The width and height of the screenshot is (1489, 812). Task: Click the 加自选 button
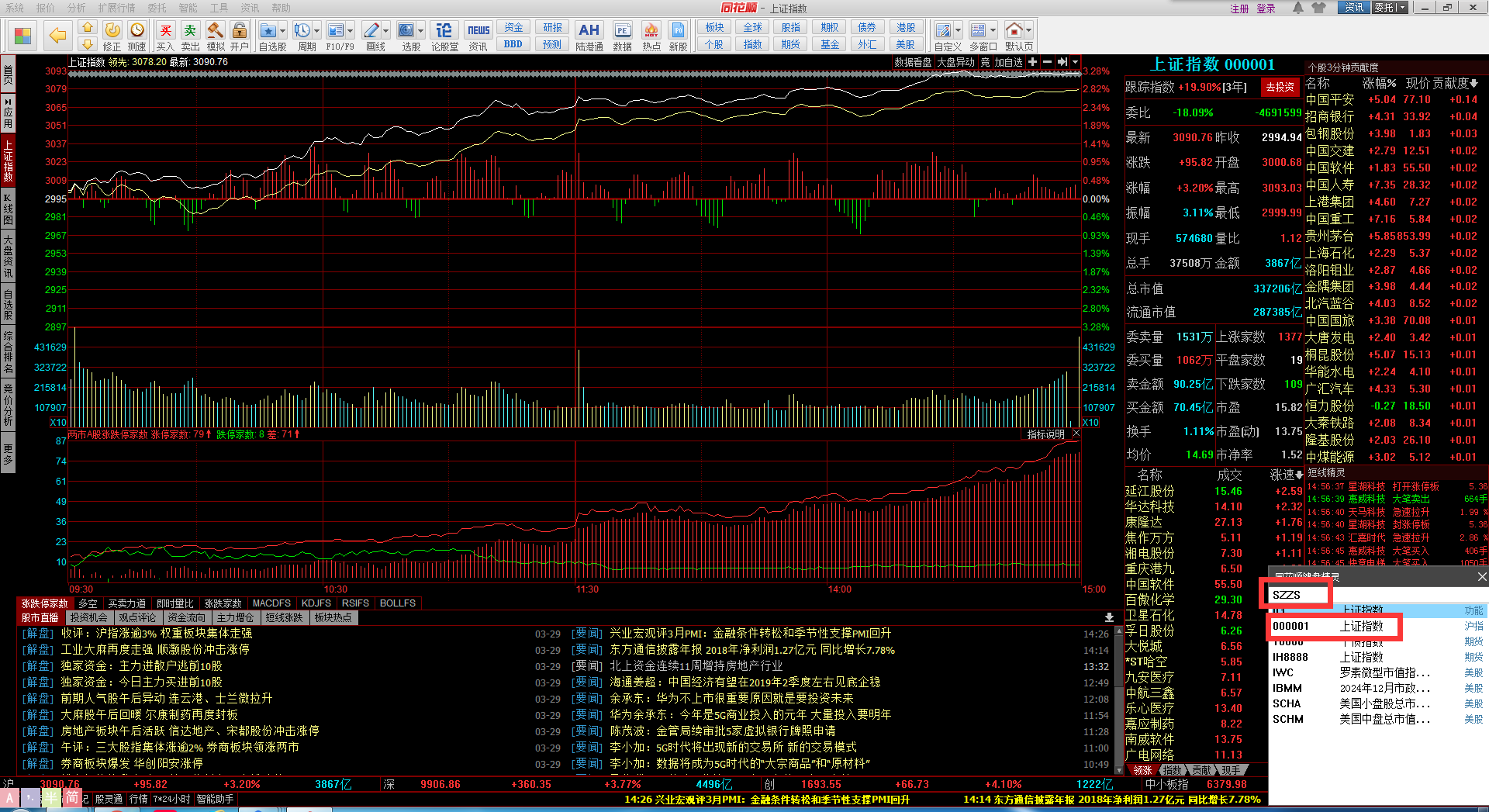(x=1009, y=62)
